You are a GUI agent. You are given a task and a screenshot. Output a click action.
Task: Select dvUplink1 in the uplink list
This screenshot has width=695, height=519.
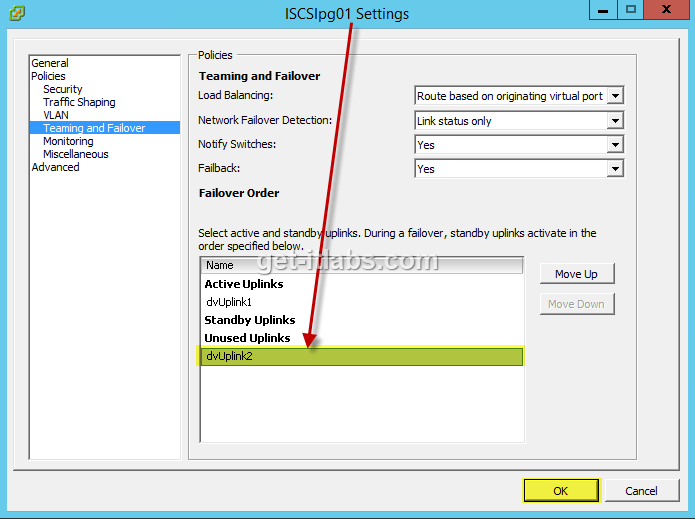pyautogui.click(x=362, y=302)
